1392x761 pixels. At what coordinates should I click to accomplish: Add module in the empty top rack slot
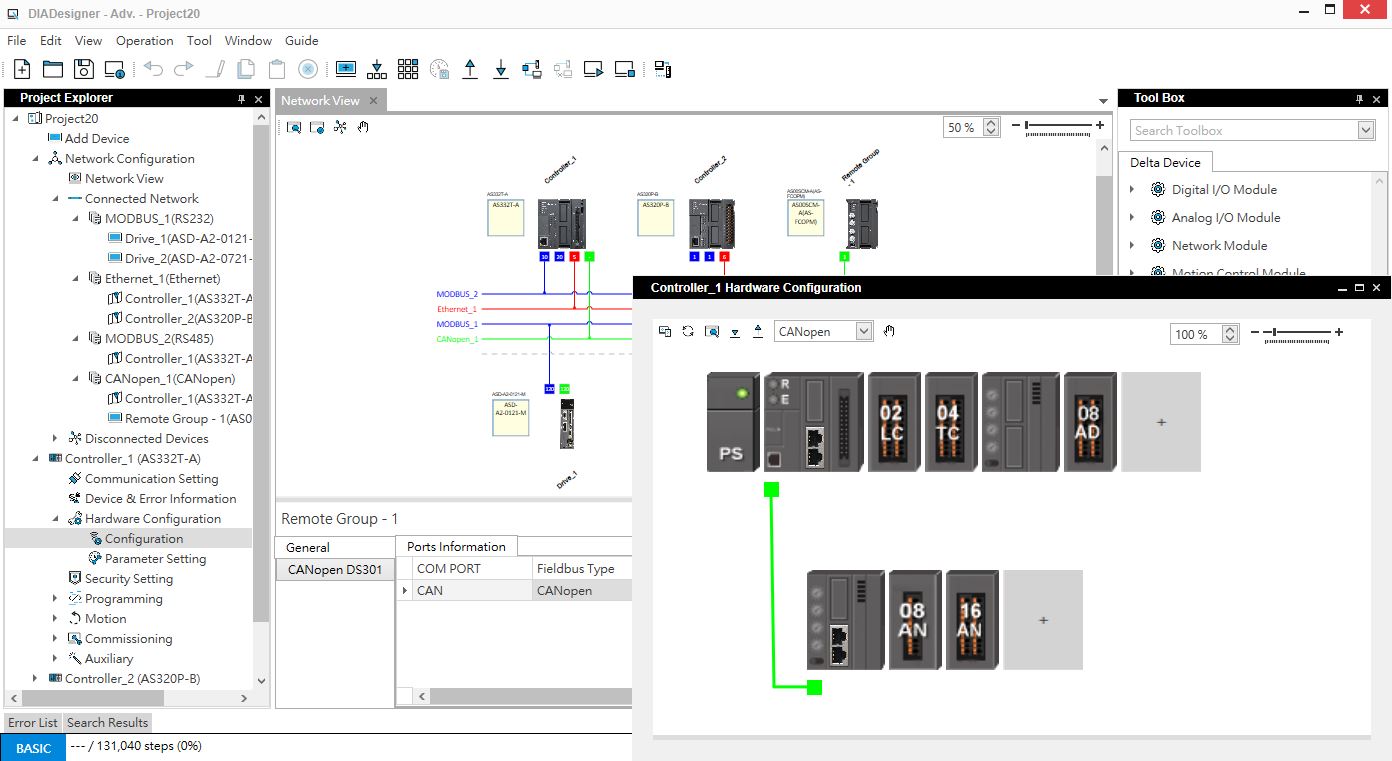1160,422
